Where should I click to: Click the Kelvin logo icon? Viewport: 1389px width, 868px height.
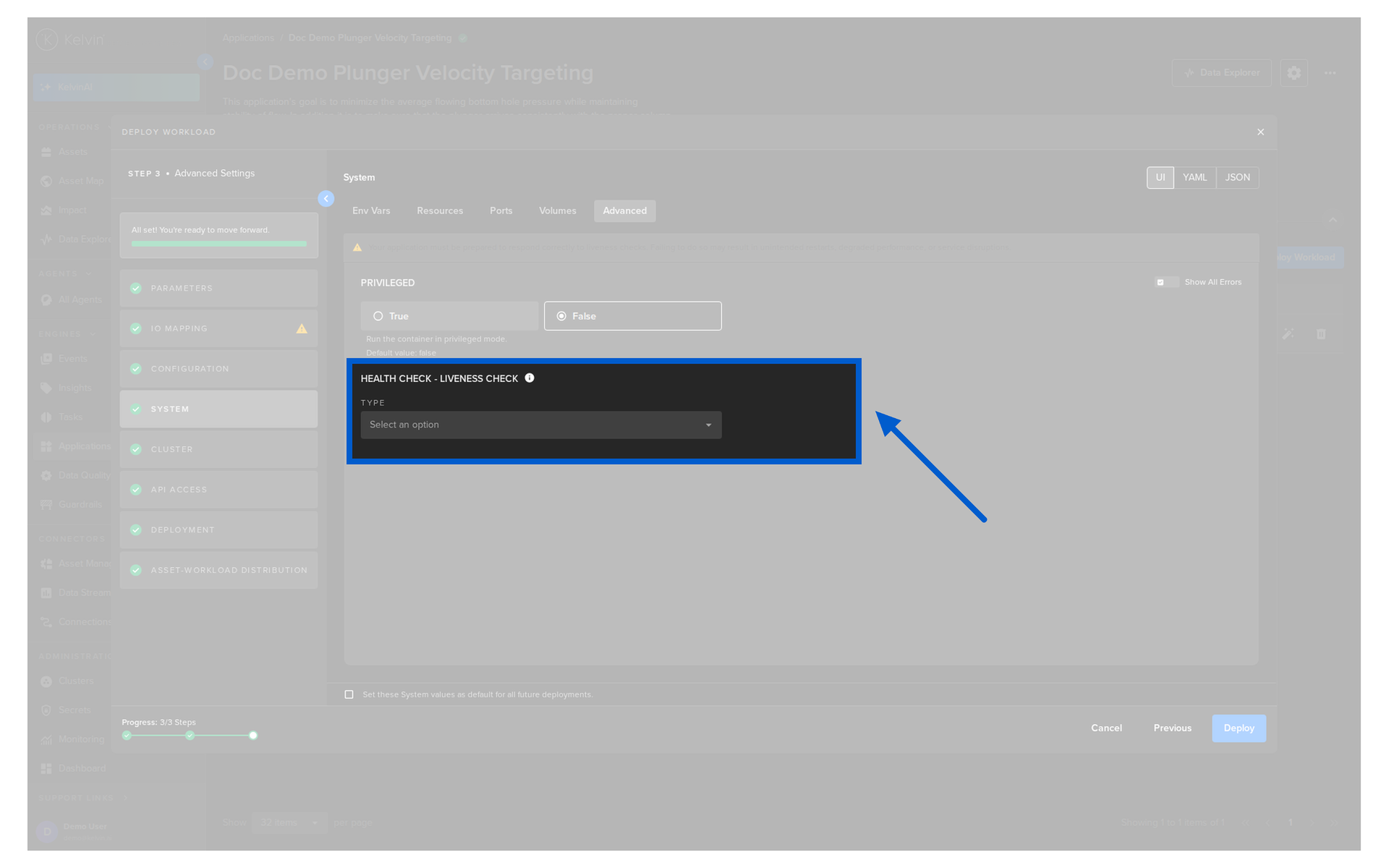point(47,39)
